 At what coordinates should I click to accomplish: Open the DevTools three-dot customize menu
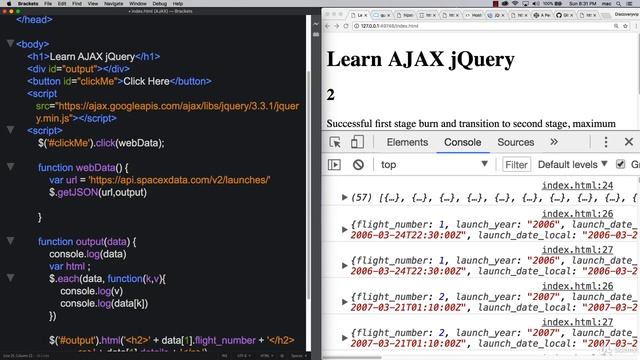point(606,142)
